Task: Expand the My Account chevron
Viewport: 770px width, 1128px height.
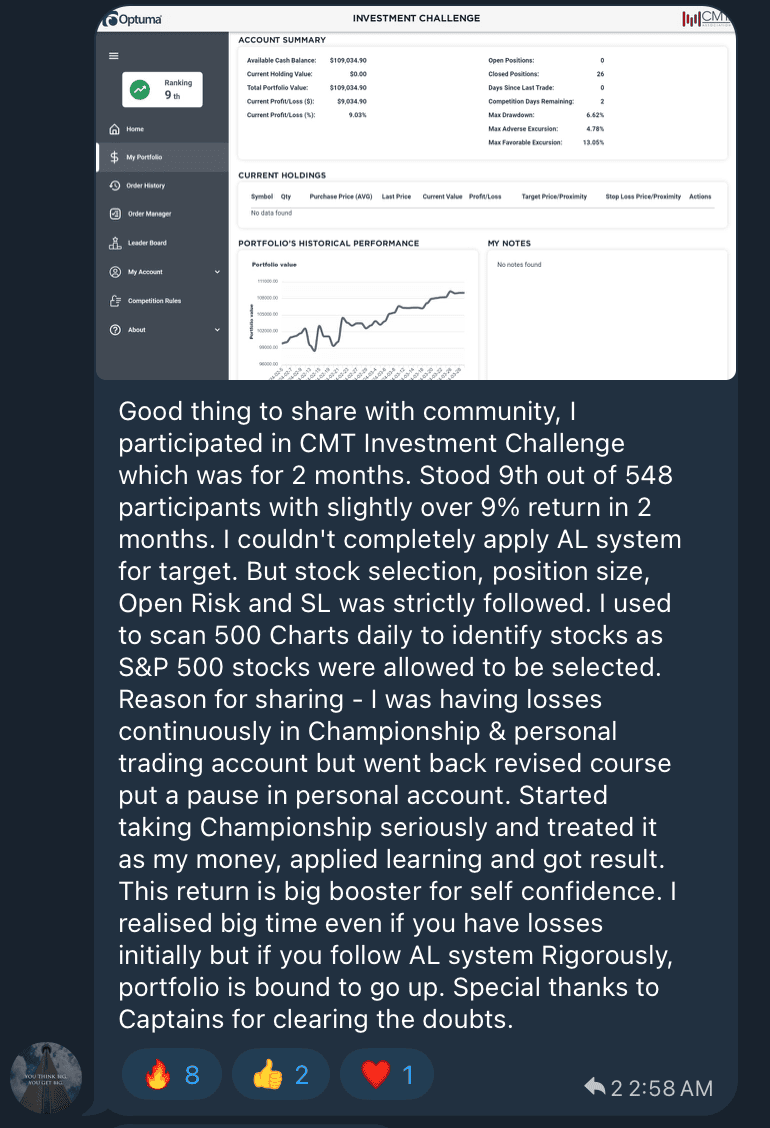Action: point(217,272)
